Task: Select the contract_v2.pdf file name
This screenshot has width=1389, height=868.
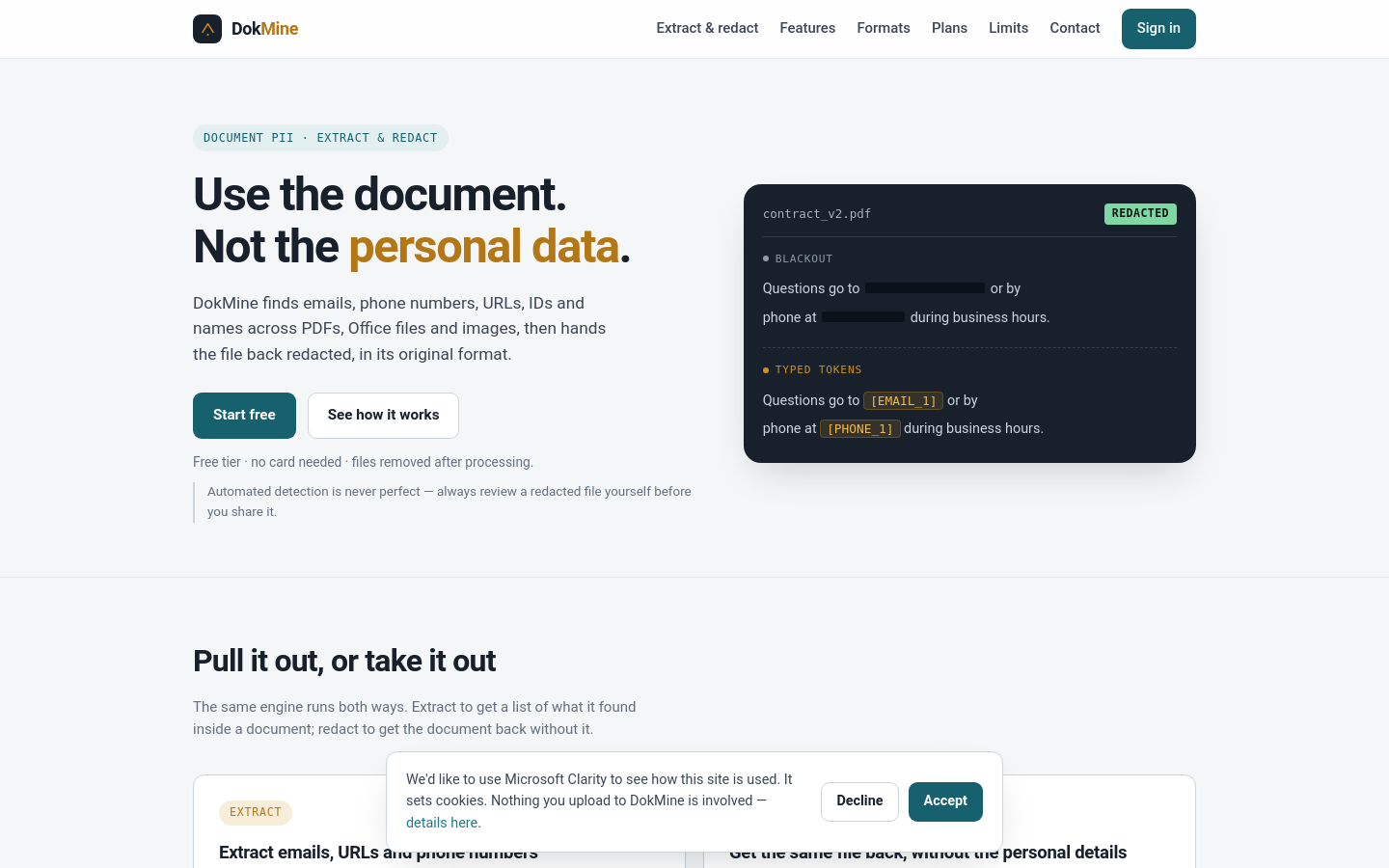Action: [x=817, y=214]
